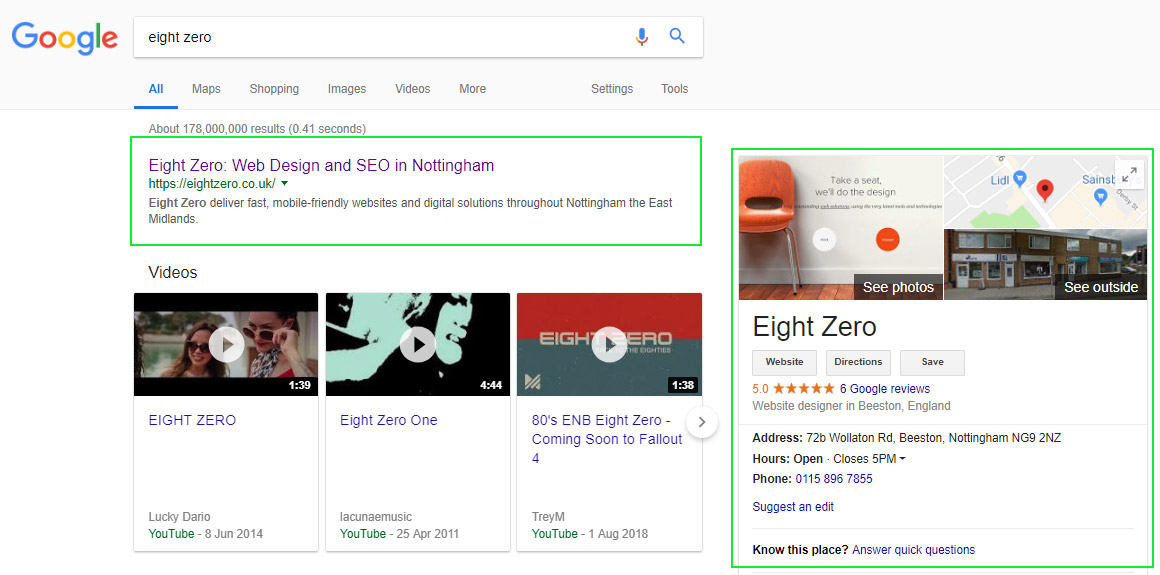This screenshot has width=1160, height=575.
Task: Open Eight Zero: Web Design and SEO result
Action: coord(321,165)
